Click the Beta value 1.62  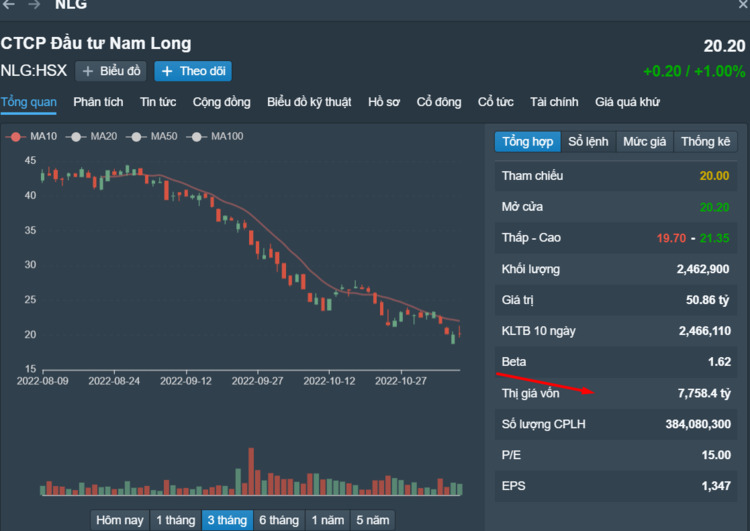(719, 362)
